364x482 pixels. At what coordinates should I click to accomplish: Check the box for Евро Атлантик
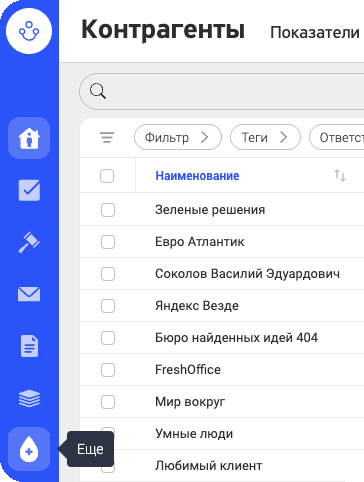[108, 242]
